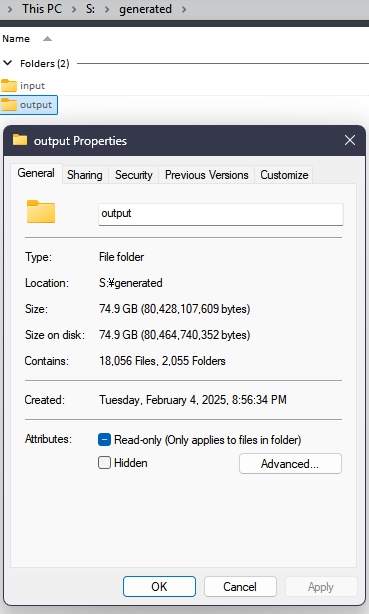Open the Security tab
The width and height of the screenshot is (369, 614).
pos(134,175)
